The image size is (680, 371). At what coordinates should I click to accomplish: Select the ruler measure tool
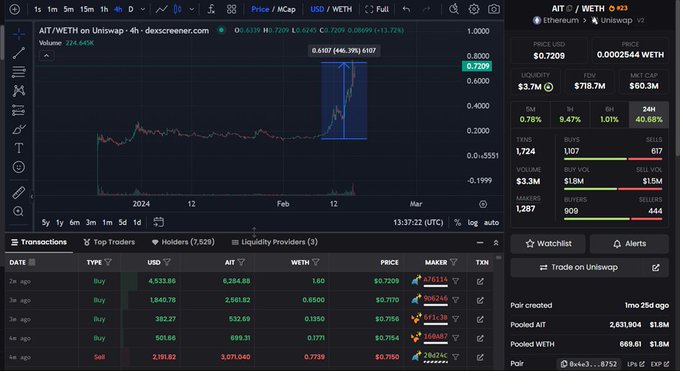coord(19,192)
